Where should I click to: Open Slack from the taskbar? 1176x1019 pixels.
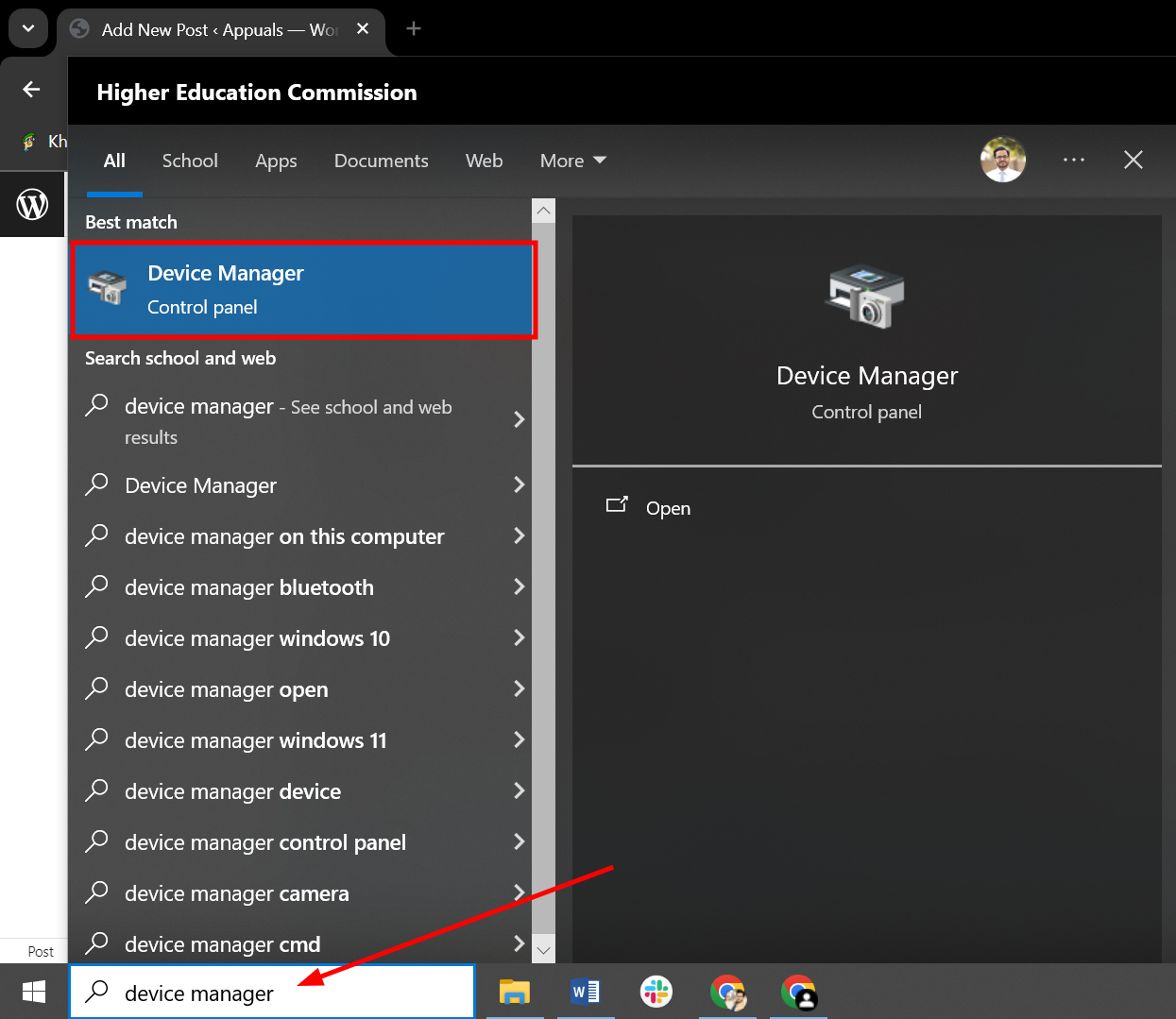[x=656, y=992]
